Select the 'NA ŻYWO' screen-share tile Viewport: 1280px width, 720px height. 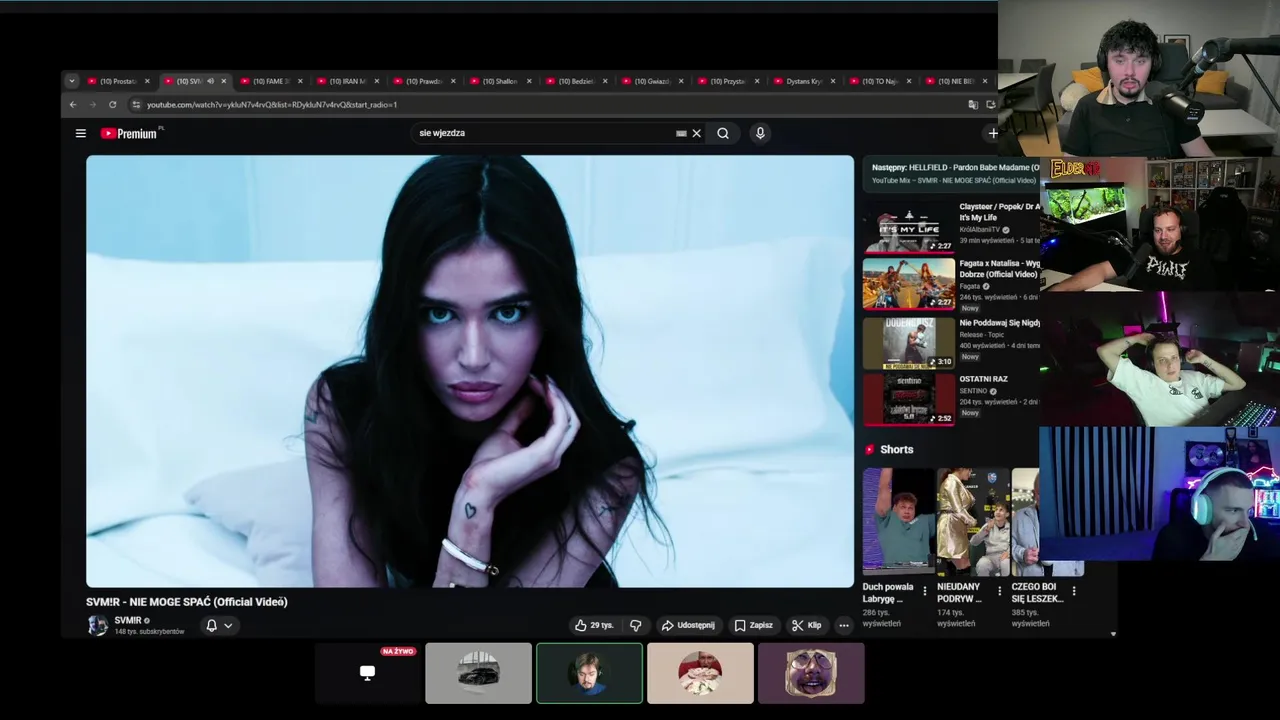367,673
